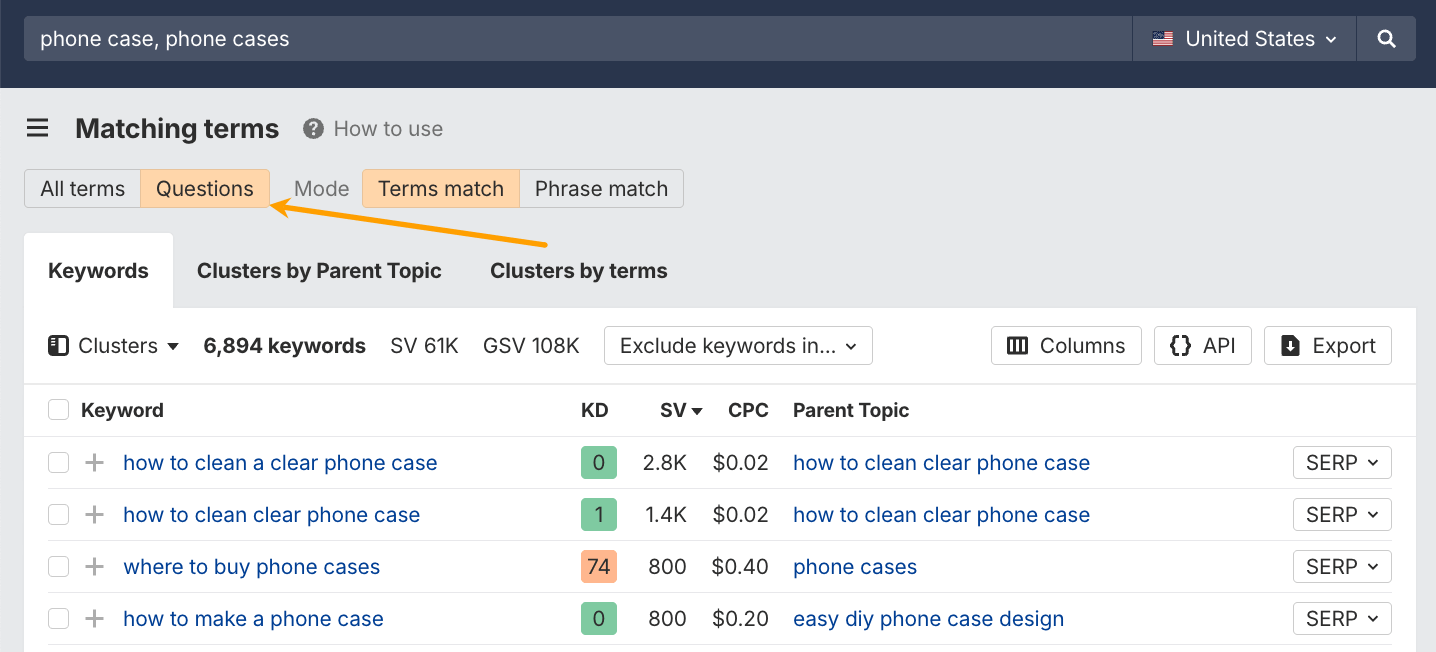Switch to the Clusters by Parent Topic tab
This screenshot has height=652, width=1436.
click(319, 270)
